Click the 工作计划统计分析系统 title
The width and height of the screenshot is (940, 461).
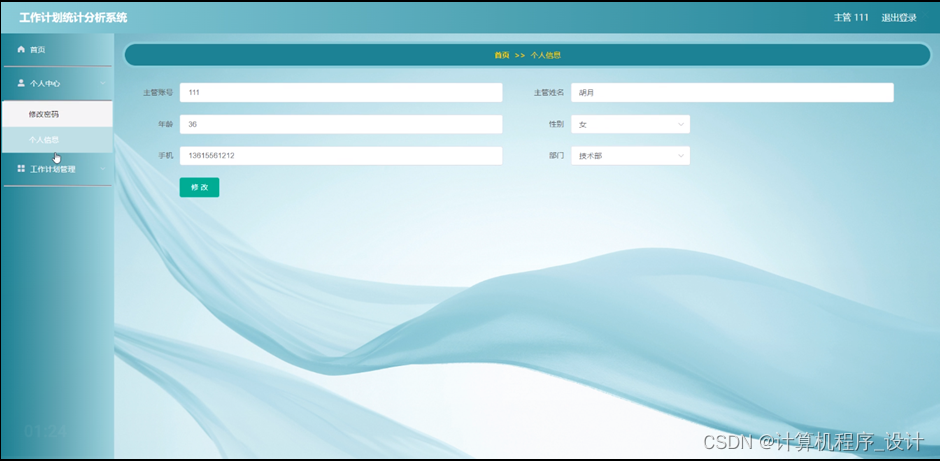pyautogui.click(x=73, y=17)
